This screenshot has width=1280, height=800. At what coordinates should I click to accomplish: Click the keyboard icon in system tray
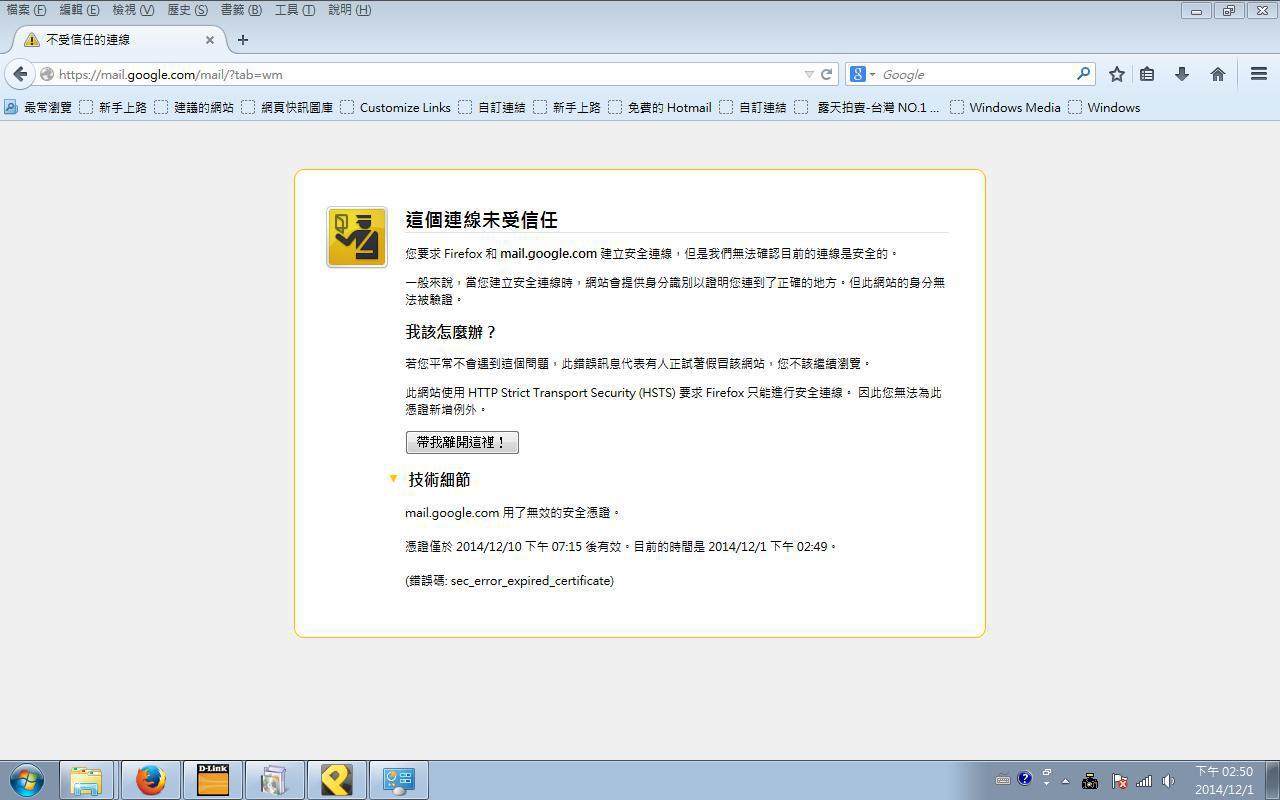point(1003,780)
